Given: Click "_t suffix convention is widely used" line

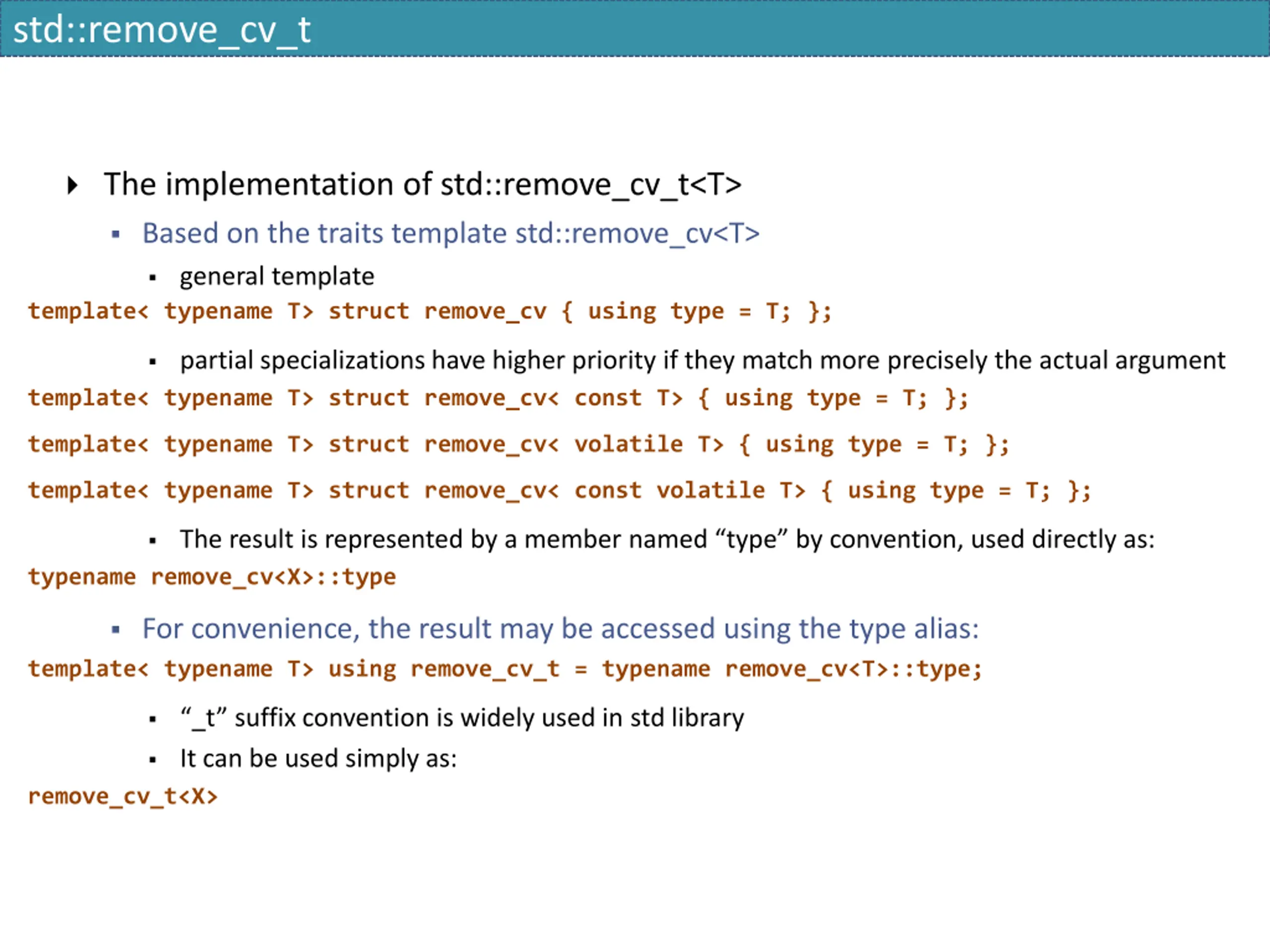Looking at the screenshot, I should click(x=462, y=718).
